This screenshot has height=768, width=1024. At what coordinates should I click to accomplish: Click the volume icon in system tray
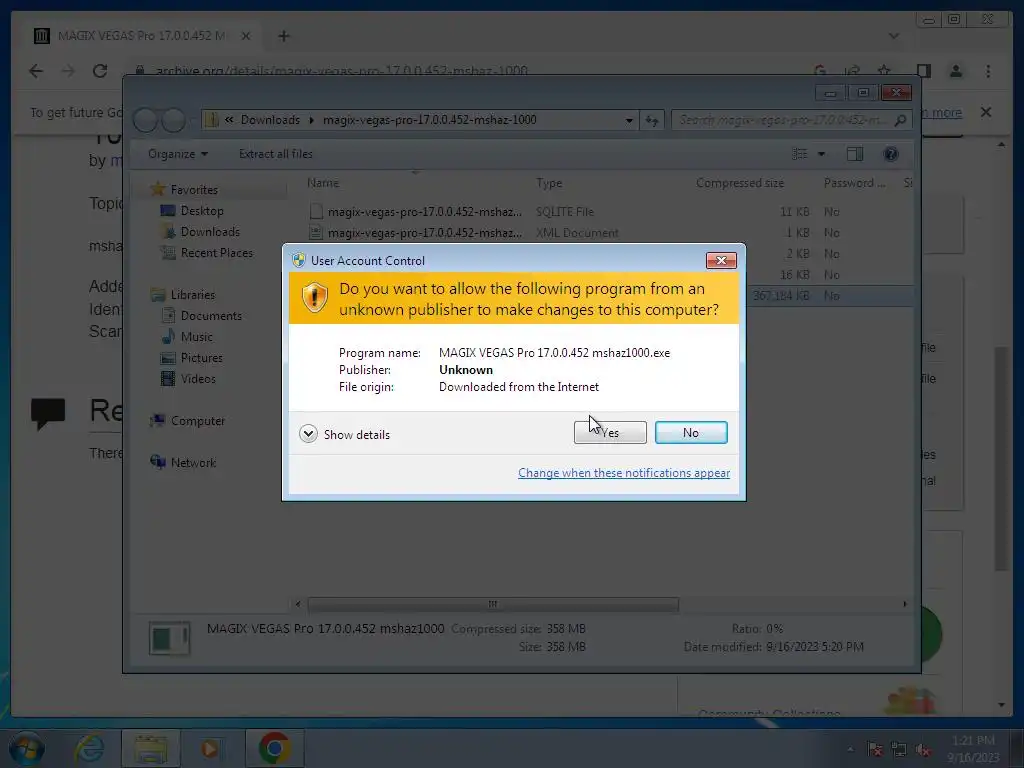923,750
